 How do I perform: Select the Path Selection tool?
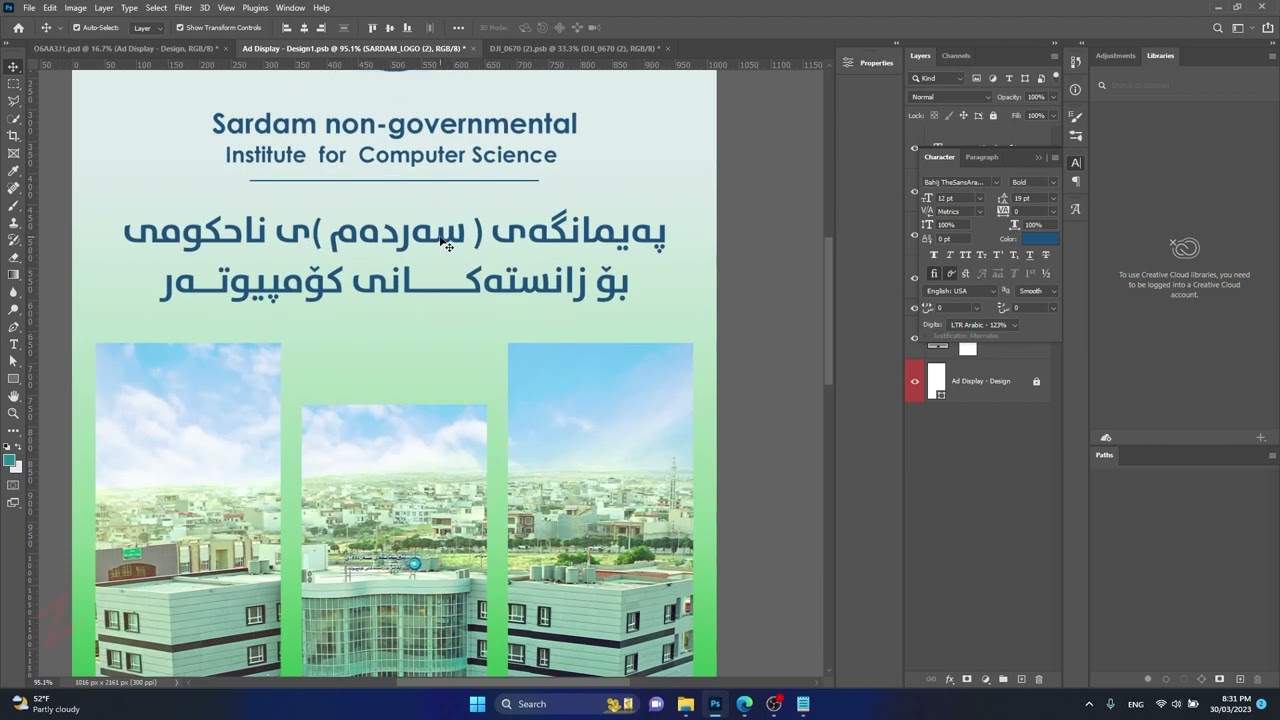point(13,361)
